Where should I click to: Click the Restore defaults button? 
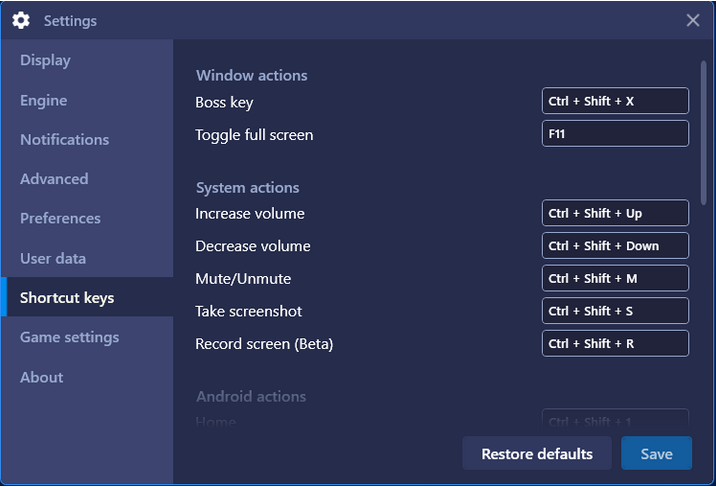(537, 453)
